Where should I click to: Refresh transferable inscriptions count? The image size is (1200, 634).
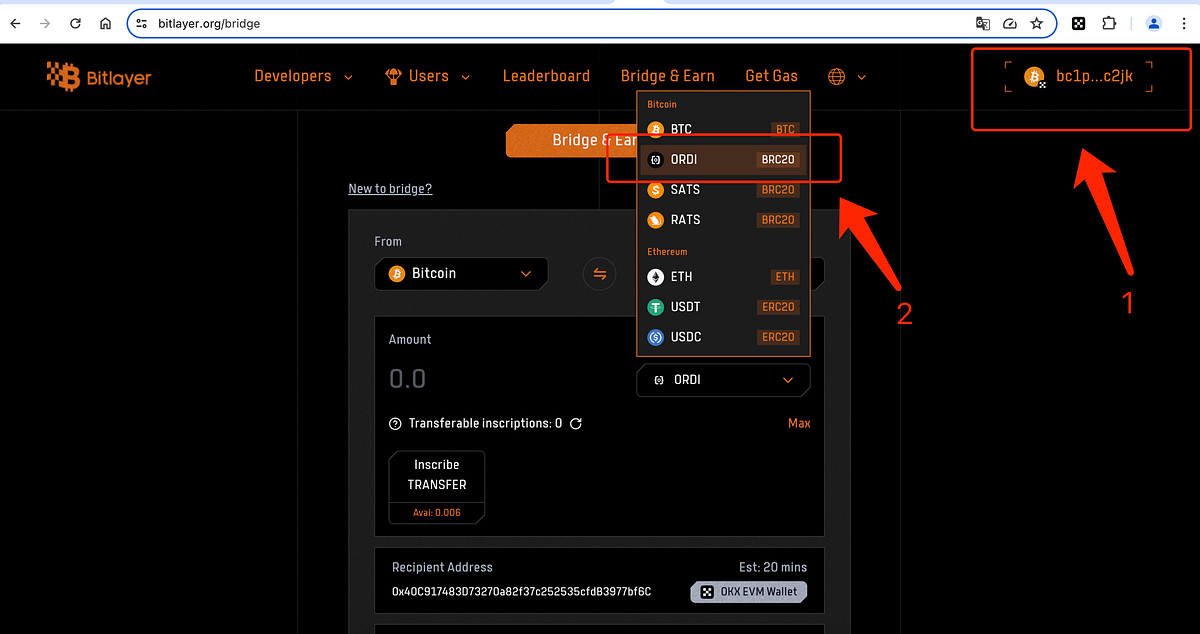(575, 423)
